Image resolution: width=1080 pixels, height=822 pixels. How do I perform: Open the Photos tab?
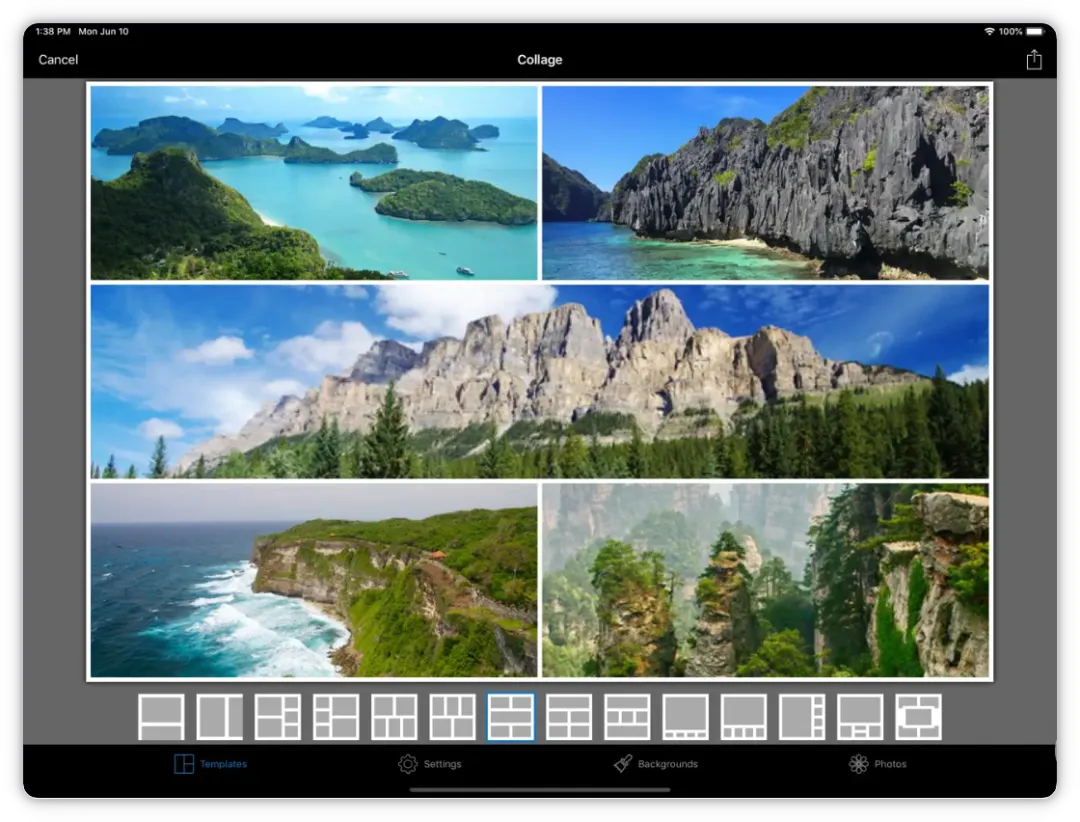878,763
